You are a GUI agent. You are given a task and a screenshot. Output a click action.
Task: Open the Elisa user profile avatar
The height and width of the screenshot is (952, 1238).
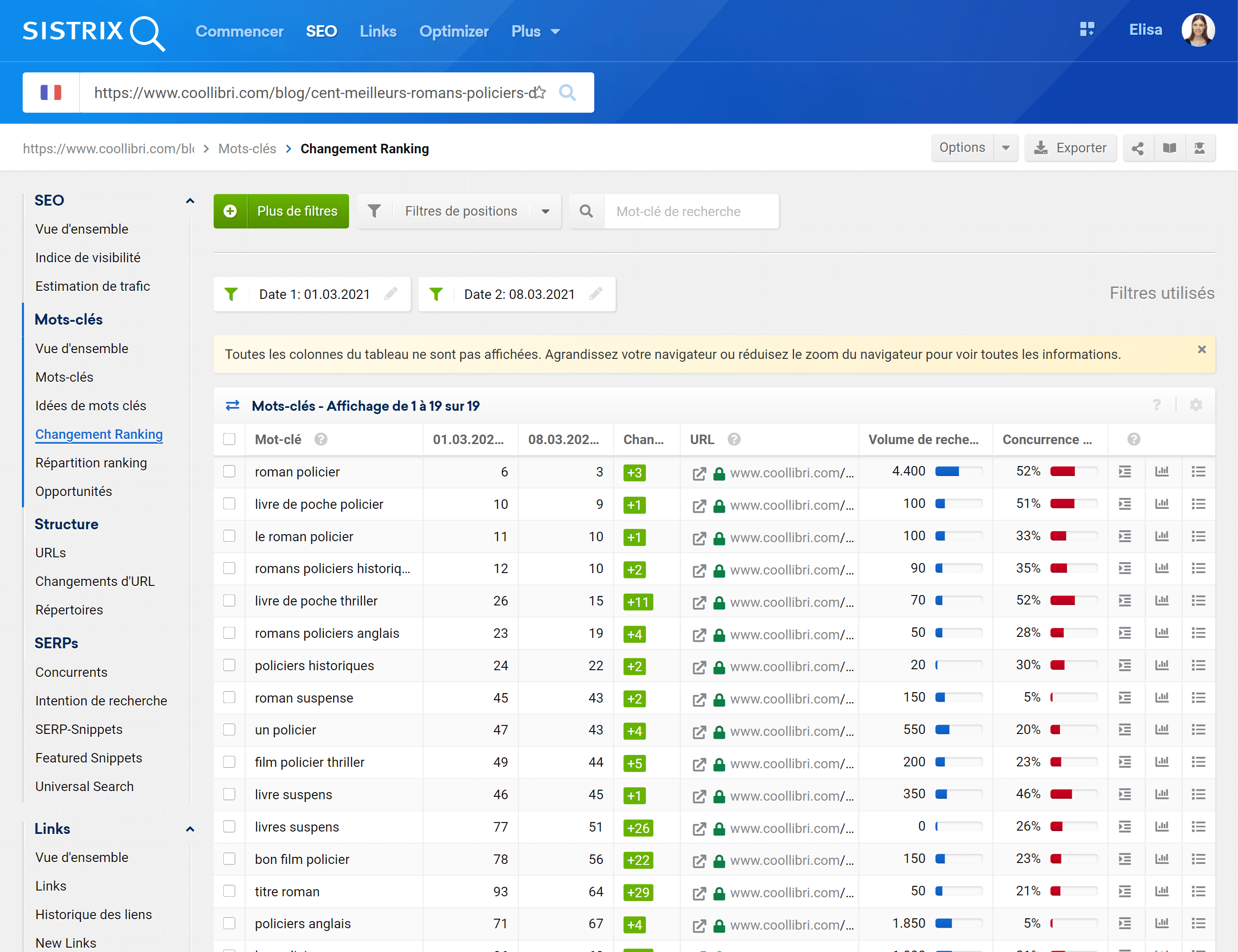click(1198, 30)
